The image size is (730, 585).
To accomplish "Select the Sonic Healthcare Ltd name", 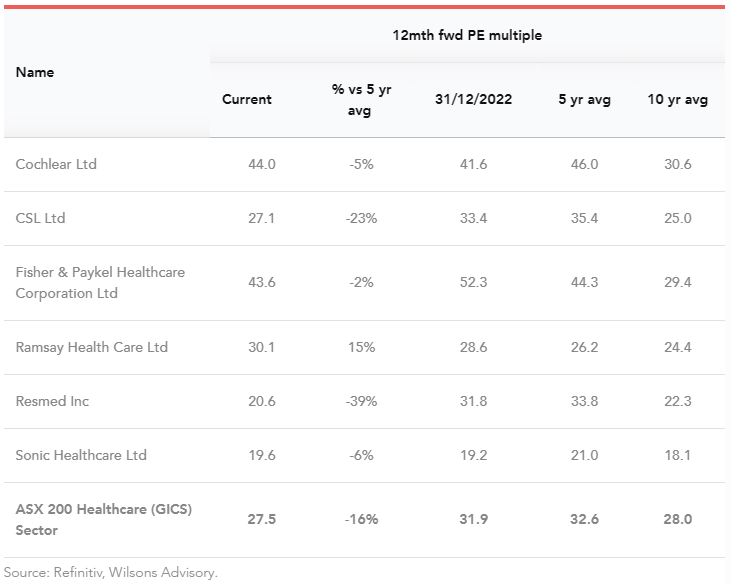I will tap(81, 455).
